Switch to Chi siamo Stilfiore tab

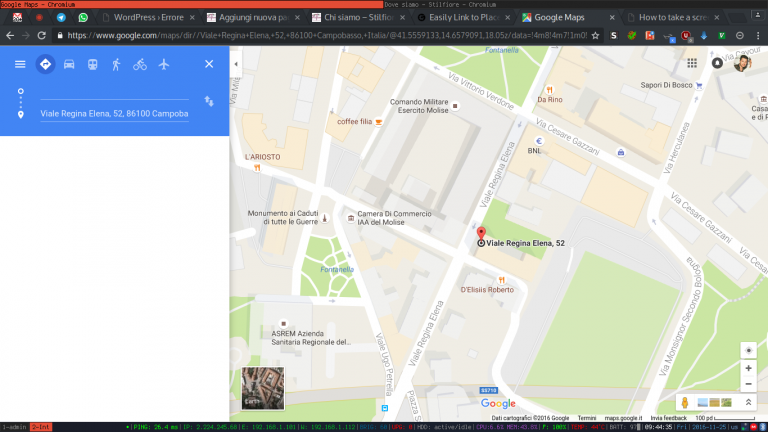[359, 17]
